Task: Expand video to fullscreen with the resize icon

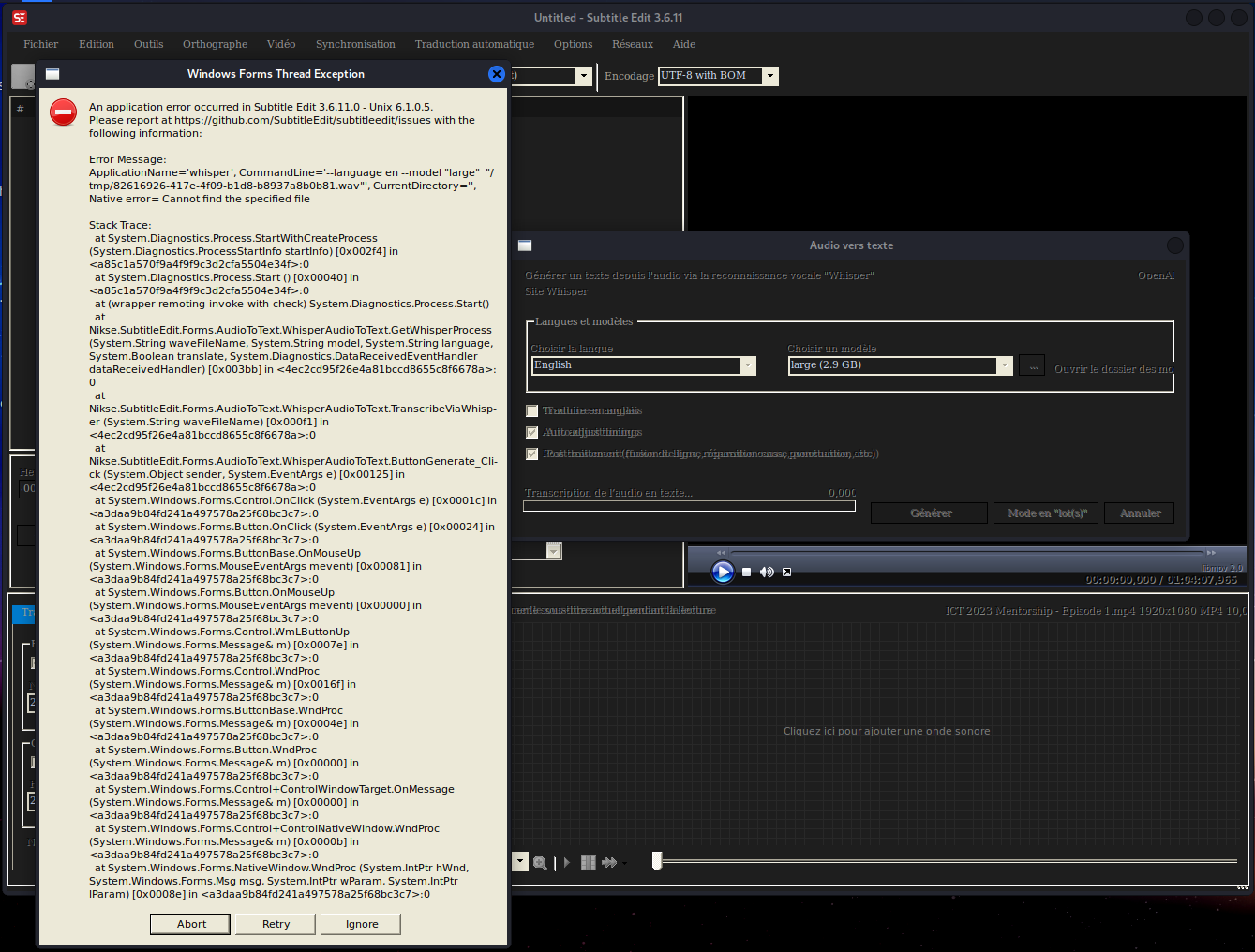Action: tap(786, 572)
